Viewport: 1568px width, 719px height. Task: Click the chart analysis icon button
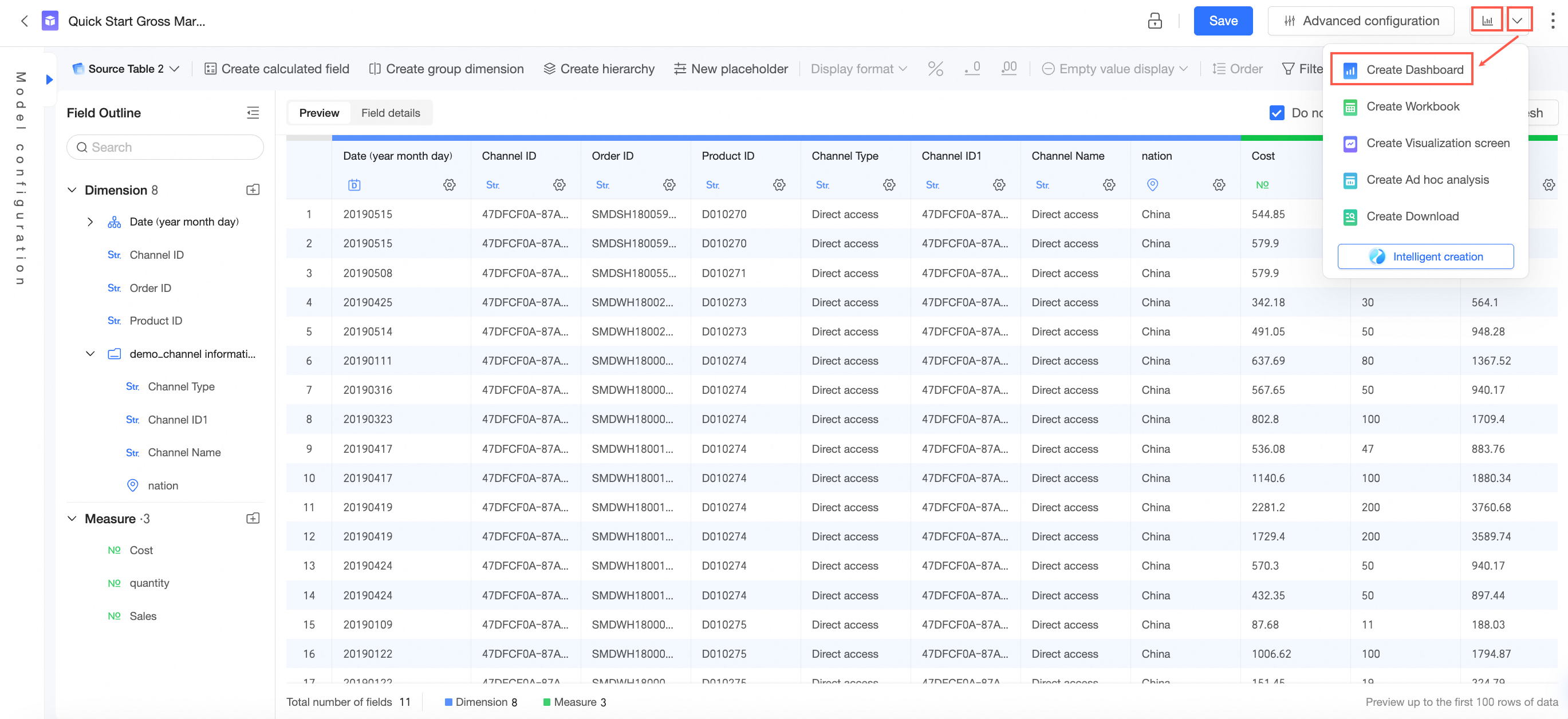[x=1487, y=21]
